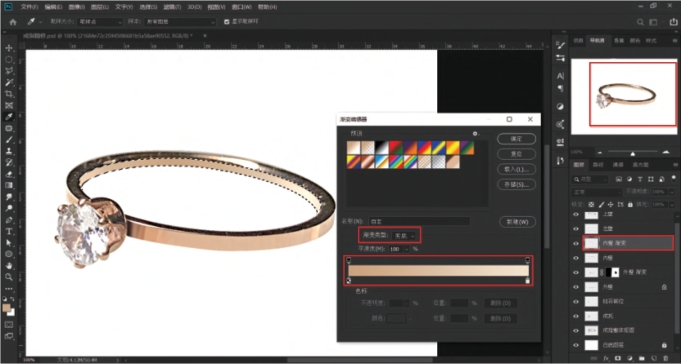Viewport: 681px width, 364px height.
Task: Click the 新建(W) button in gradient editor
Action: 516,222
